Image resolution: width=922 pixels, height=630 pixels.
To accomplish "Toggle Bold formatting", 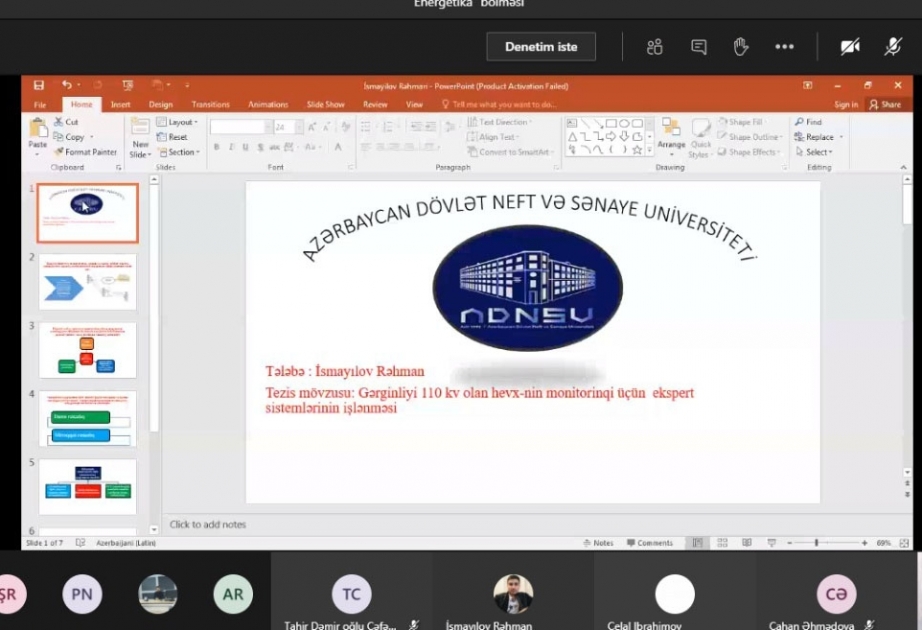I will (x=217, y=146).
